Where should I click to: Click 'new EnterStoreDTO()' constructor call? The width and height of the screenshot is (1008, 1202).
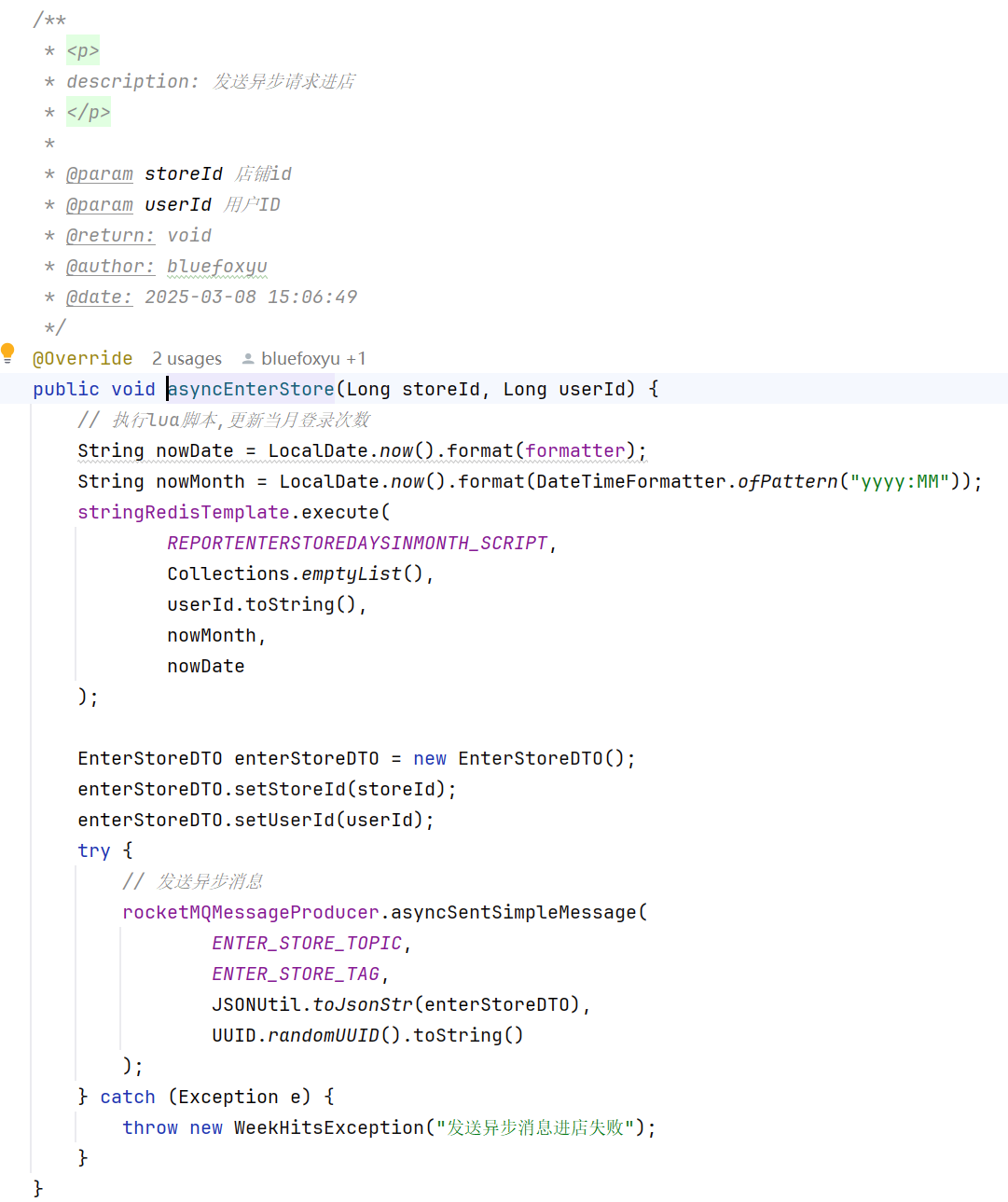tap(519, 759)
